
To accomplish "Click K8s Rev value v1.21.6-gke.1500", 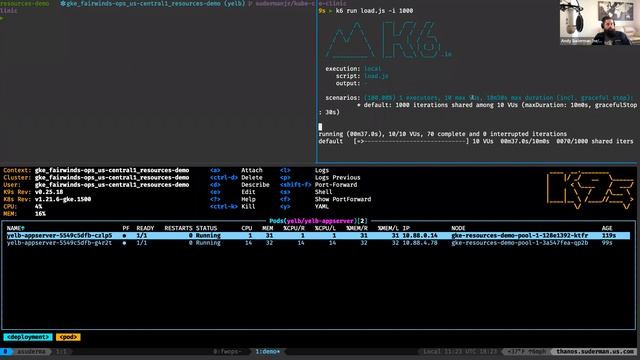I will pos(63,199).
